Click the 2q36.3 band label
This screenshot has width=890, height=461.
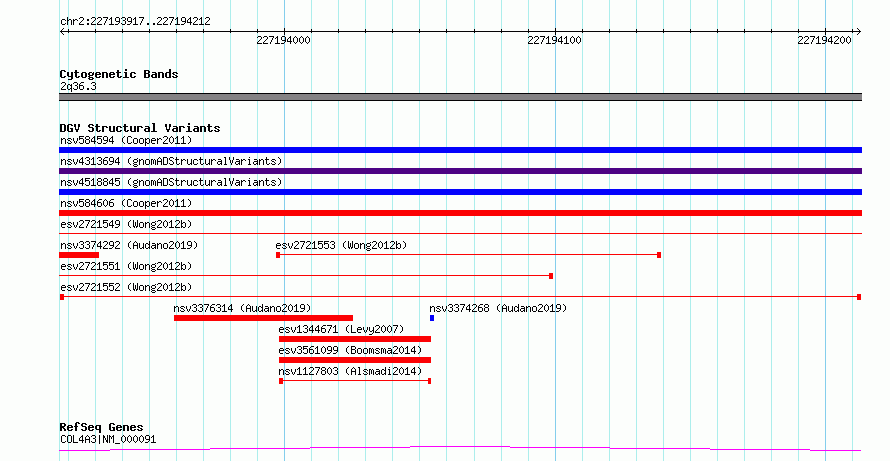[78, 87]
